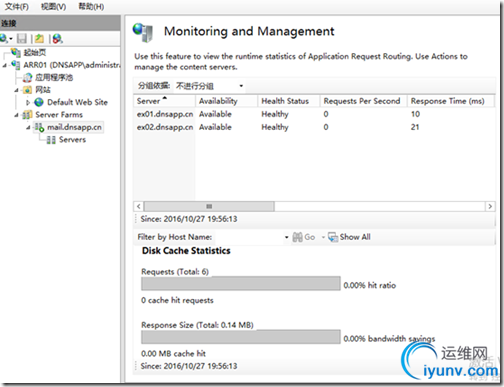Click the Disk Cache Statistics heading

(186, 251)
